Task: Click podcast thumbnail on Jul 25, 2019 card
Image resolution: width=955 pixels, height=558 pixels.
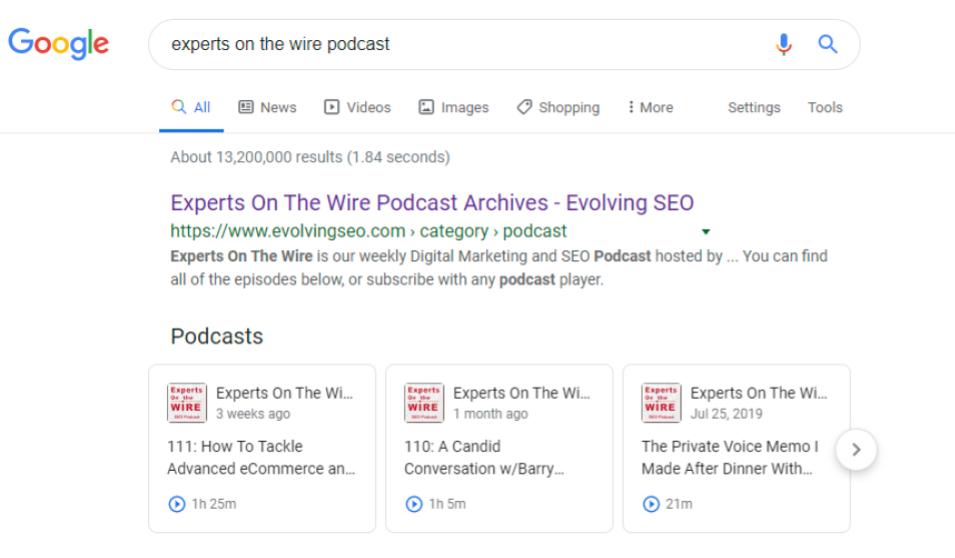Action: pos(661,403)
